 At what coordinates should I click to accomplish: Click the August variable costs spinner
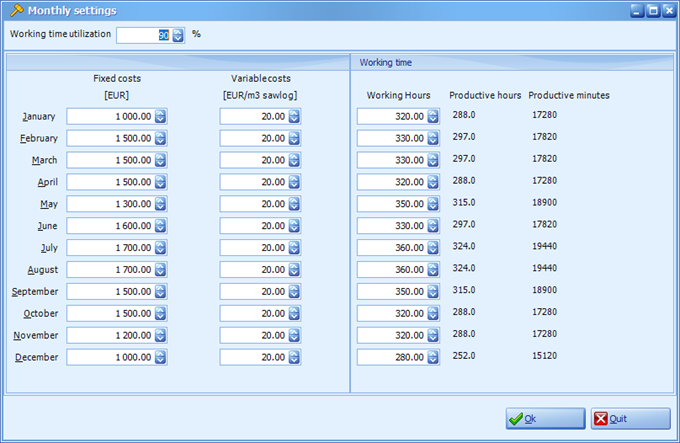(x=294, y=270)
